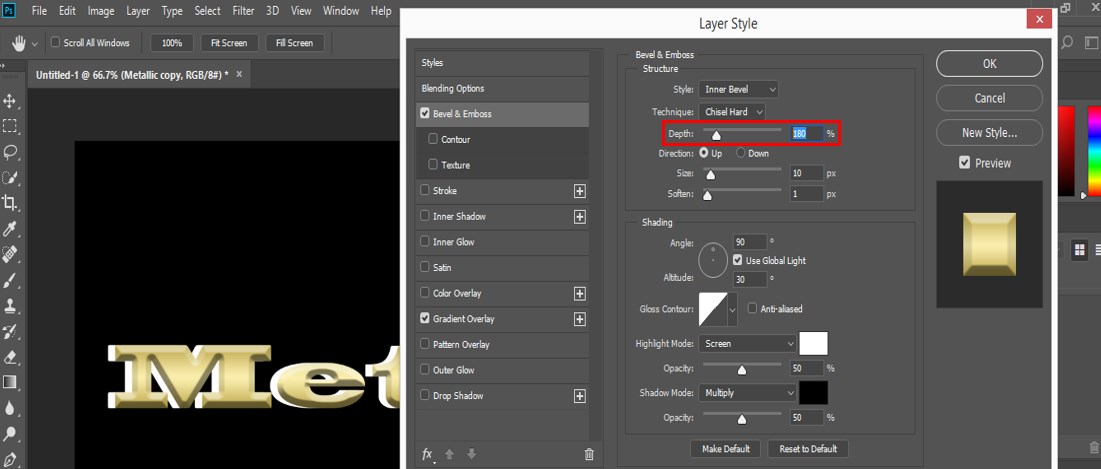This screenshot has width=1101, height=469.
Task: Select the Spot Healing Brush tool
Action: pyautogui.click(x=10, y=254)
